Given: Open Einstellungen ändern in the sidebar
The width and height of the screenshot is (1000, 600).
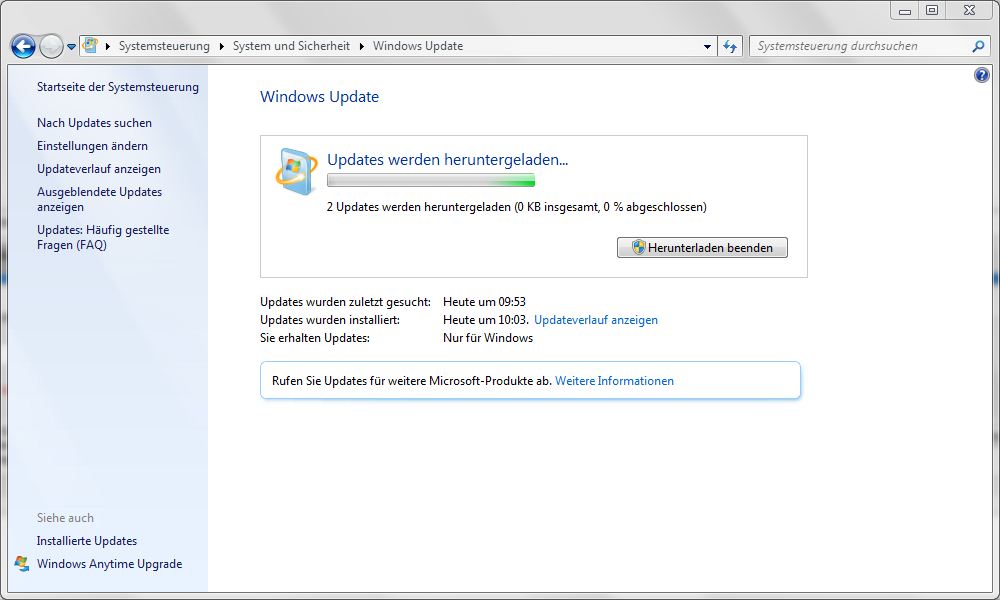Looking at the screenshot, I should click(x=92, y=146).
